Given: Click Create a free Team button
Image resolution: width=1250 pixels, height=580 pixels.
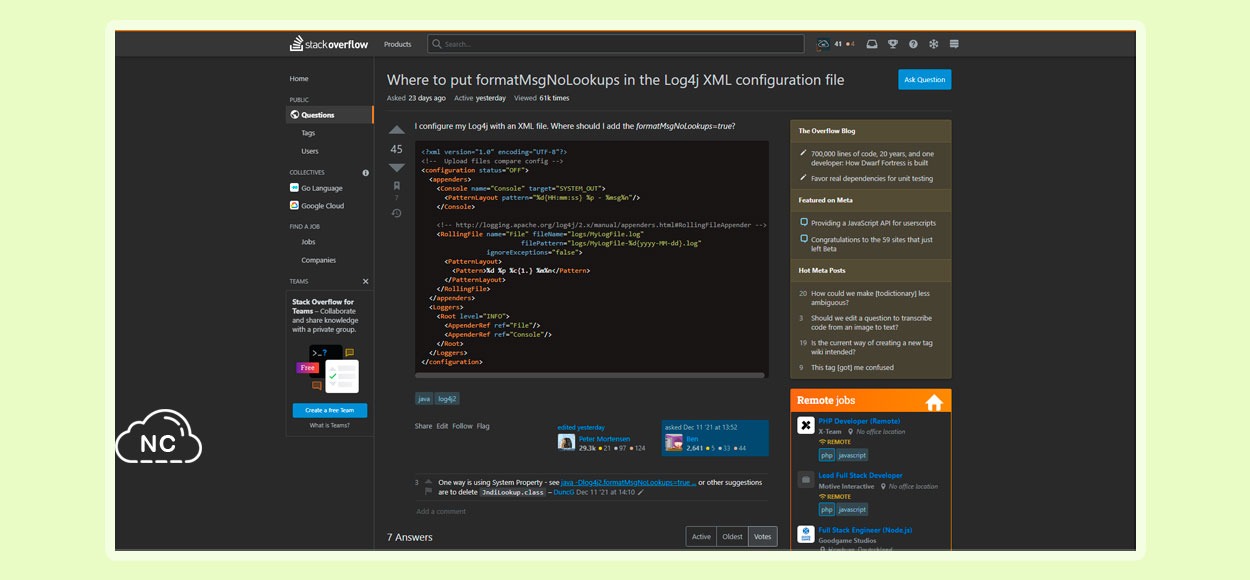Looking at the screenshot, I should (x=330, y=410).
